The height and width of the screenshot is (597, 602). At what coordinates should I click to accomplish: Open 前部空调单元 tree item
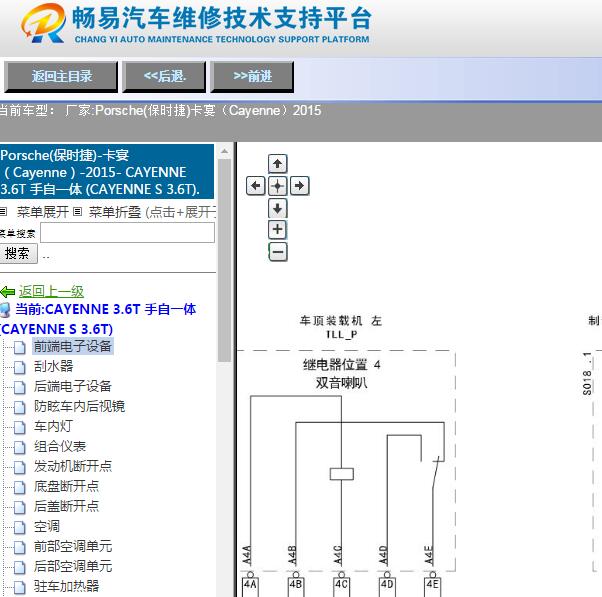pos(73,546)
